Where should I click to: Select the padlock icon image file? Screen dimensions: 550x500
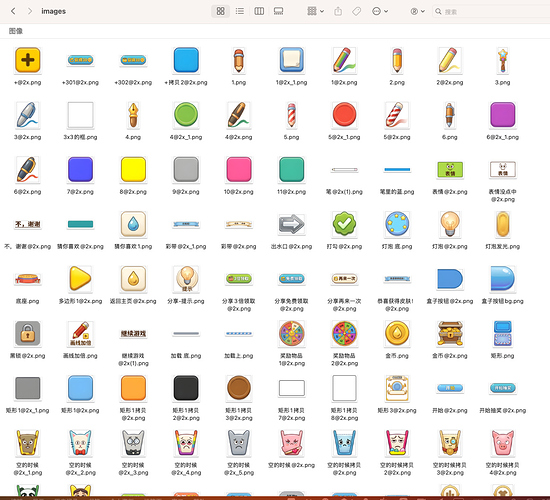[28, 333]
